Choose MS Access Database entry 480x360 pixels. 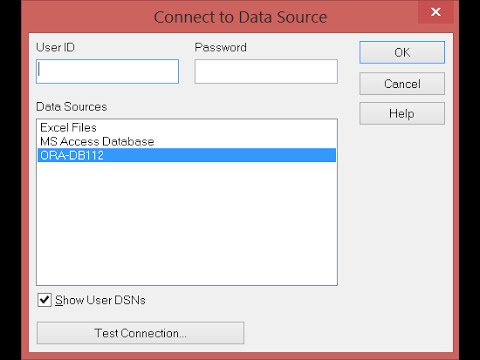click(x=187, y=142)
